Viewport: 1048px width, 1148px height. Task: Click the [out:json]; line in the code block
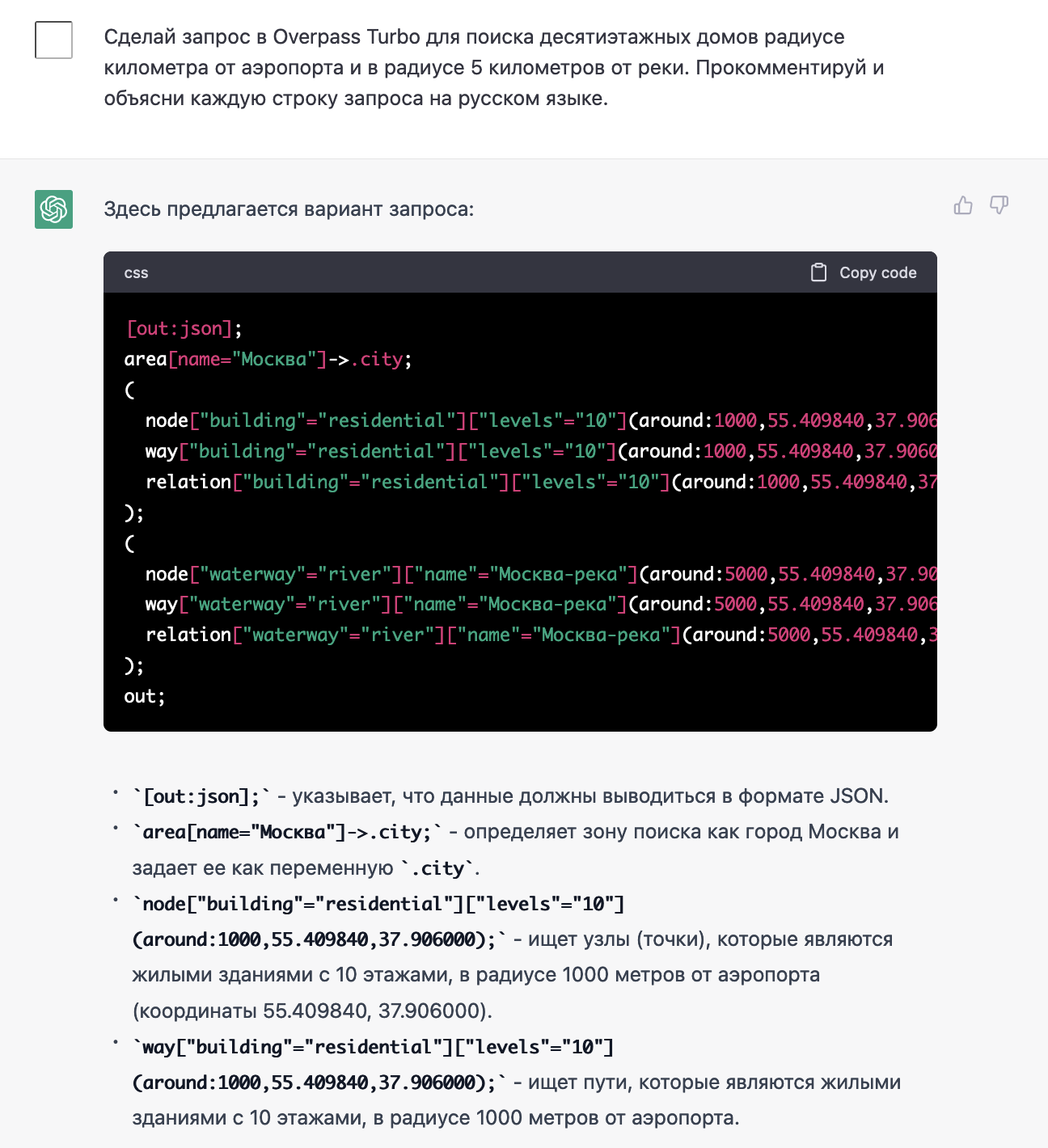(x=184, y=328)
